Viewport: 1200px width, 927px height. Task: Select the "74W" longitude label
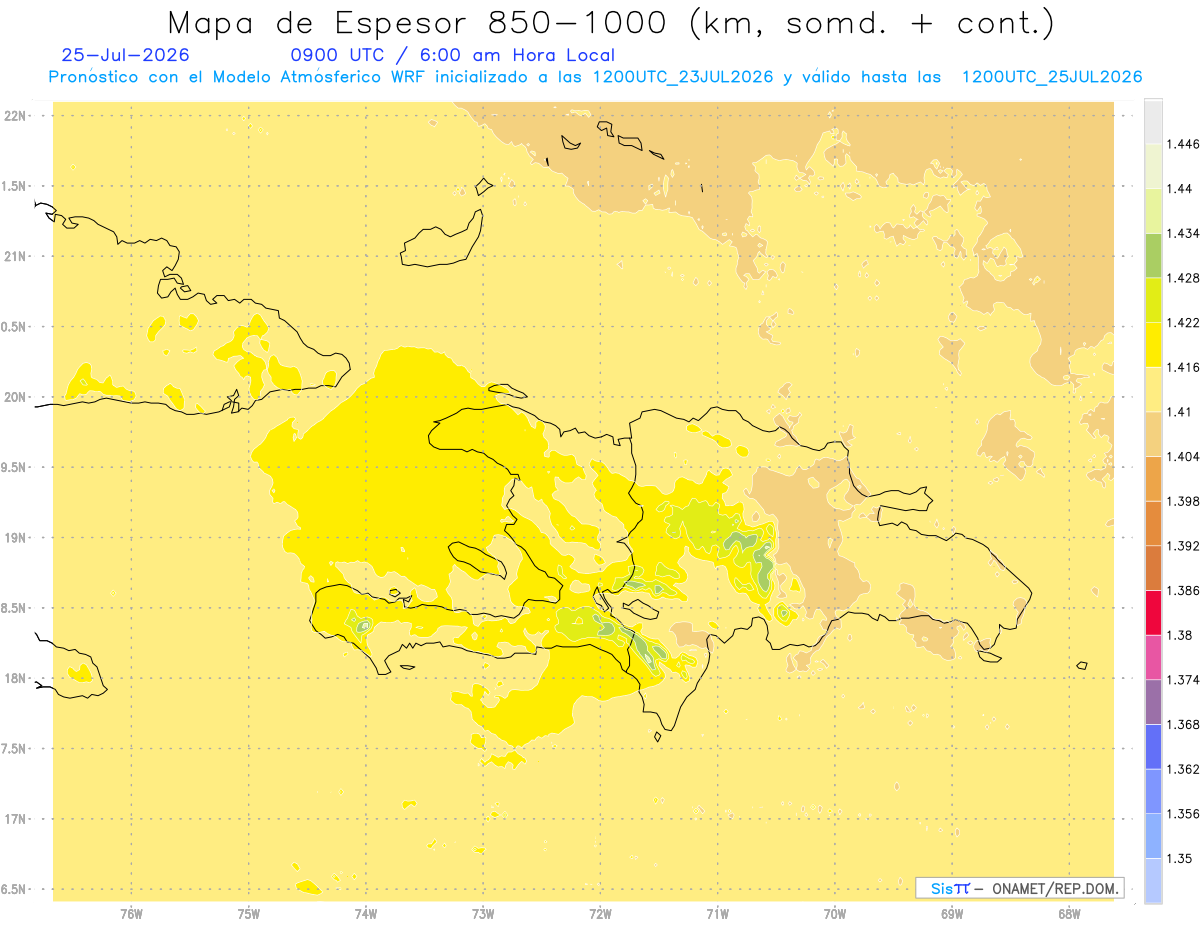point(366,915)
